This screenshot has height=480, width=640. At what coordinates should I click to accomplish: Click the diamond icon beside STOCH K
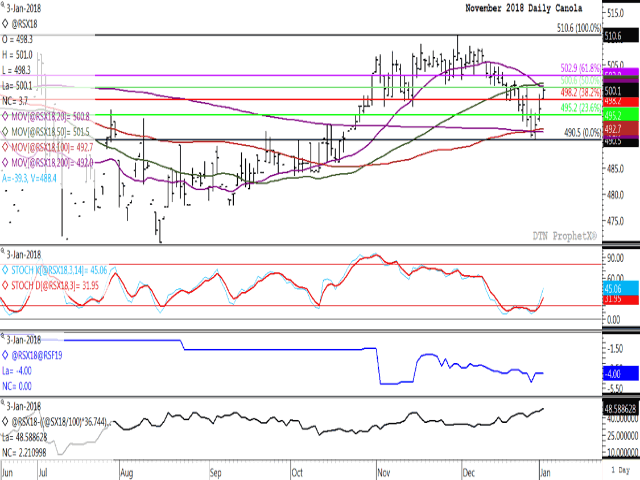[x=5, y=270]
